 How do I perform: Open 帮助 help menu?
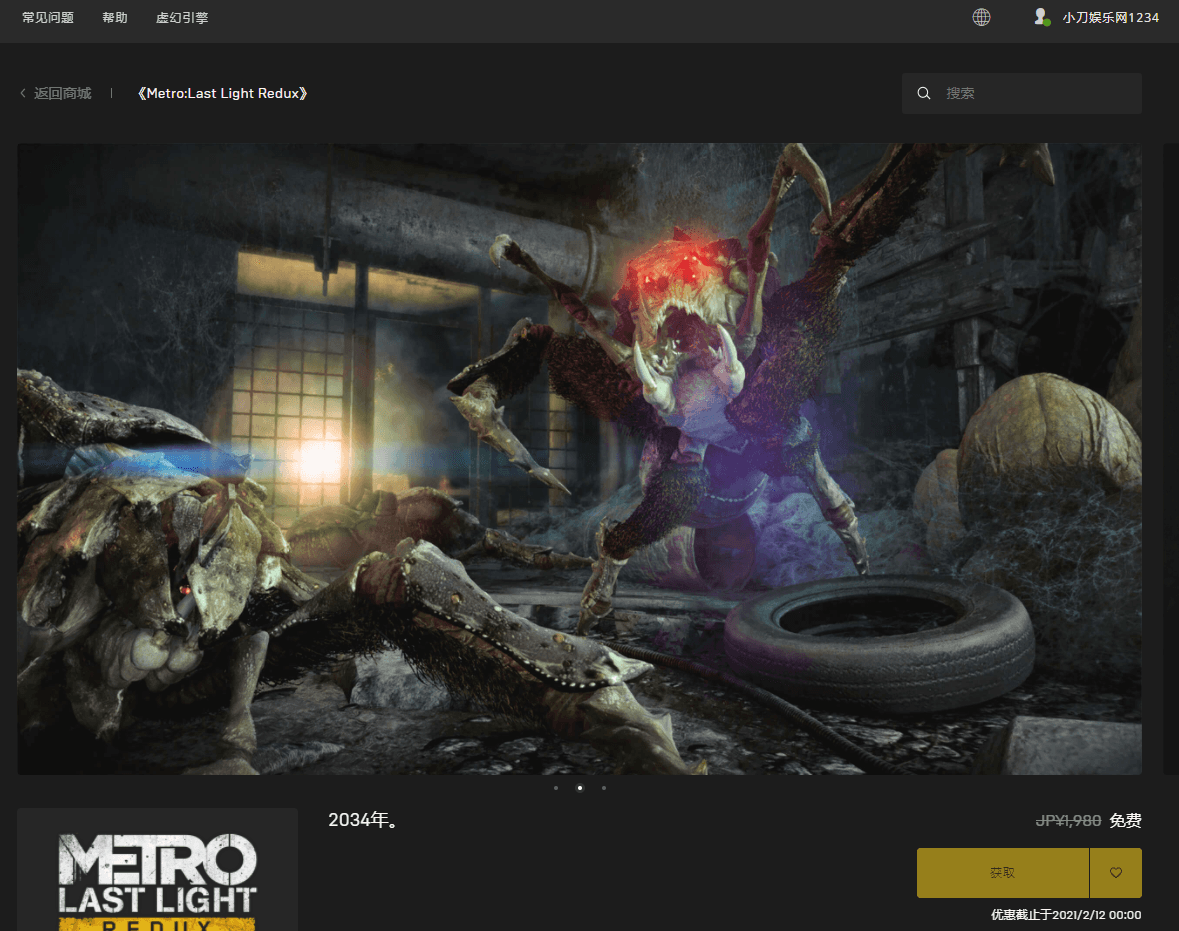click(x=115, y=17)
